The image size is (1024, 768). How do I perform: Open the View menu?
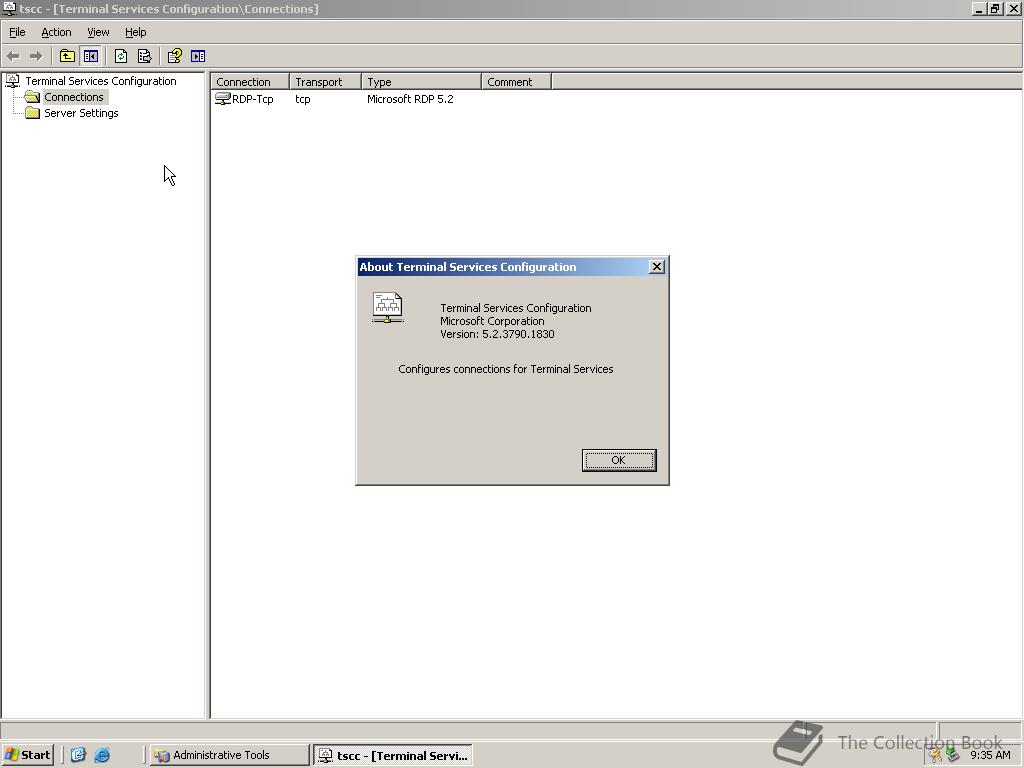98,32
